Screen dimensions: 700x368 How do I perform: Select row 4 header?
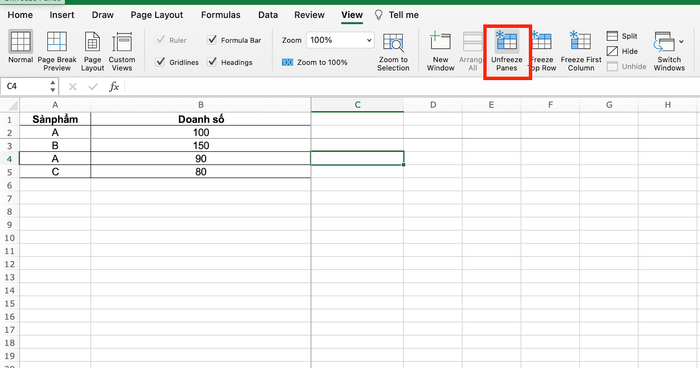pos(9,159)
